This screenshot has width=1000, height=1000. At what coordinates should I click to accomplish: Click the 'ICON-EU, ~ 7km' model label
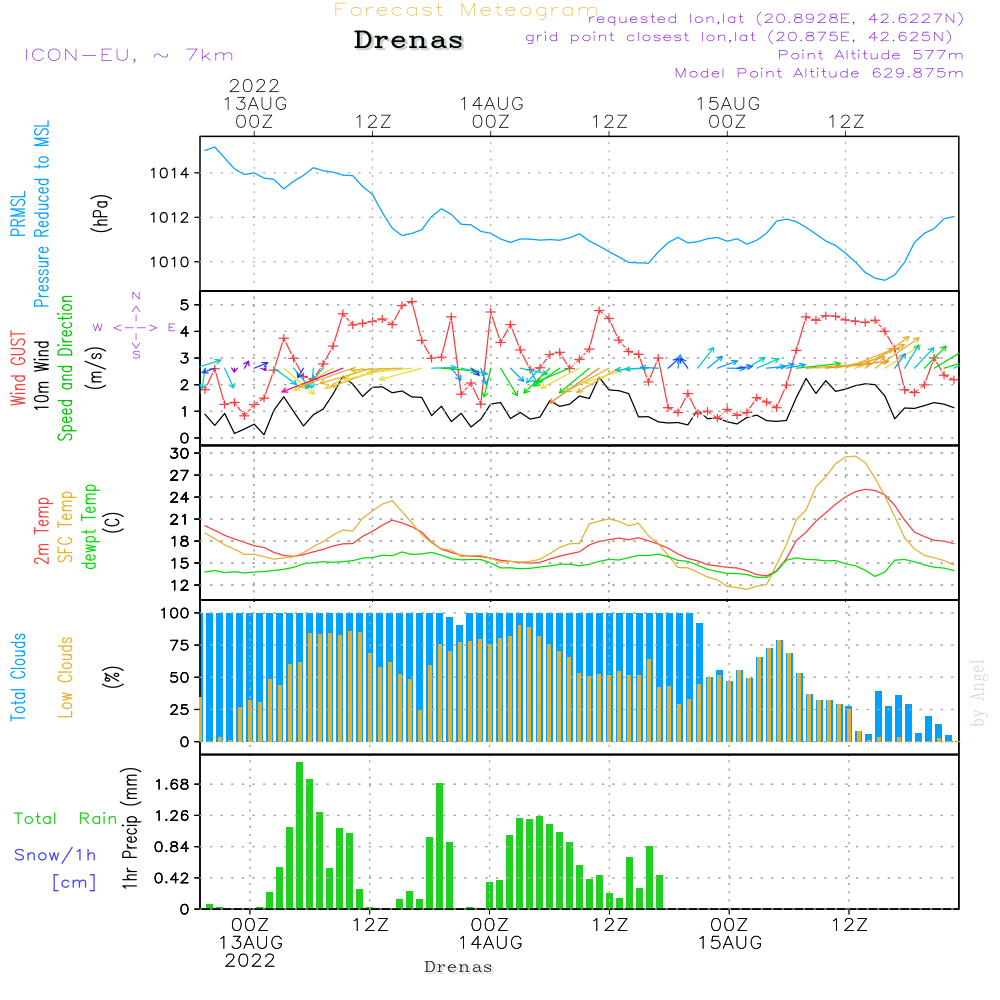[x=129, y=55]
